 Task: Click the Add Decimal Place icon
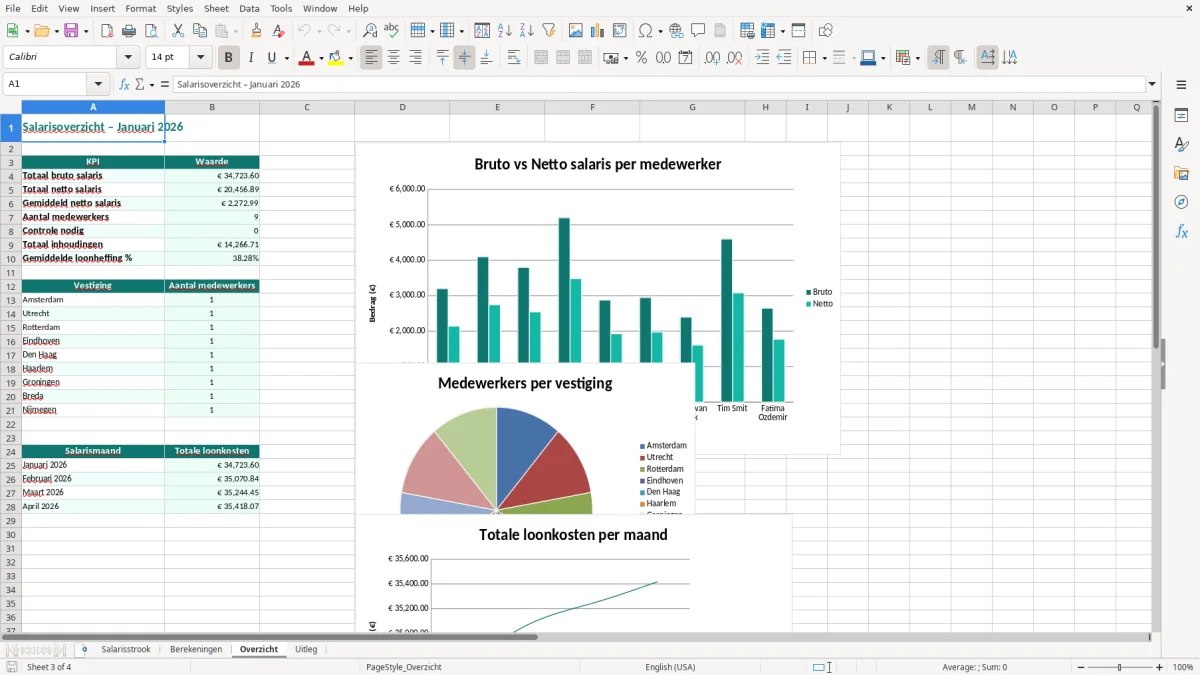click(x=712, y=58)
